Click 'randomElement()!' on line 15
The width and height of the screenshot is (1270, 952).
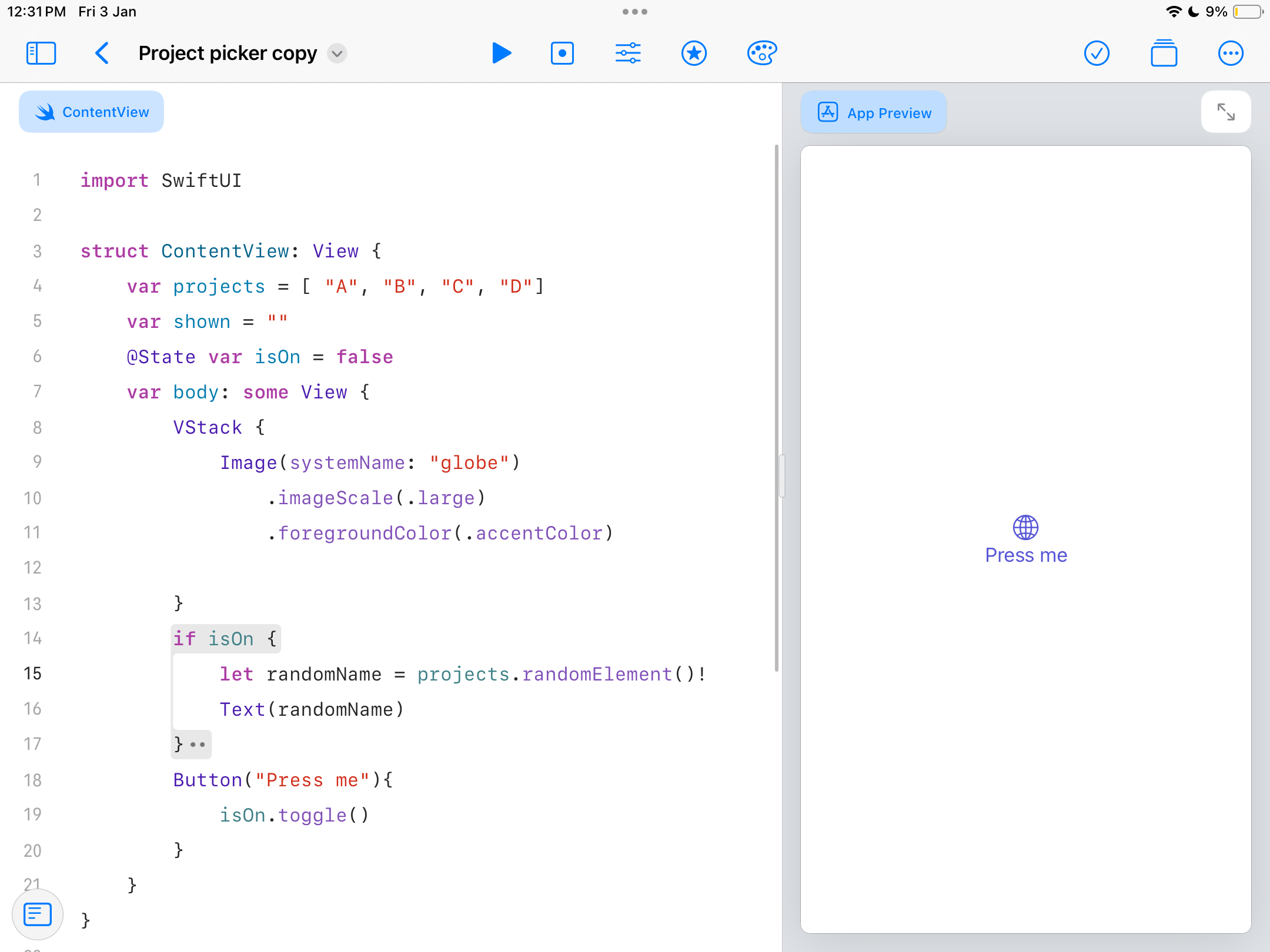[614, 674]
